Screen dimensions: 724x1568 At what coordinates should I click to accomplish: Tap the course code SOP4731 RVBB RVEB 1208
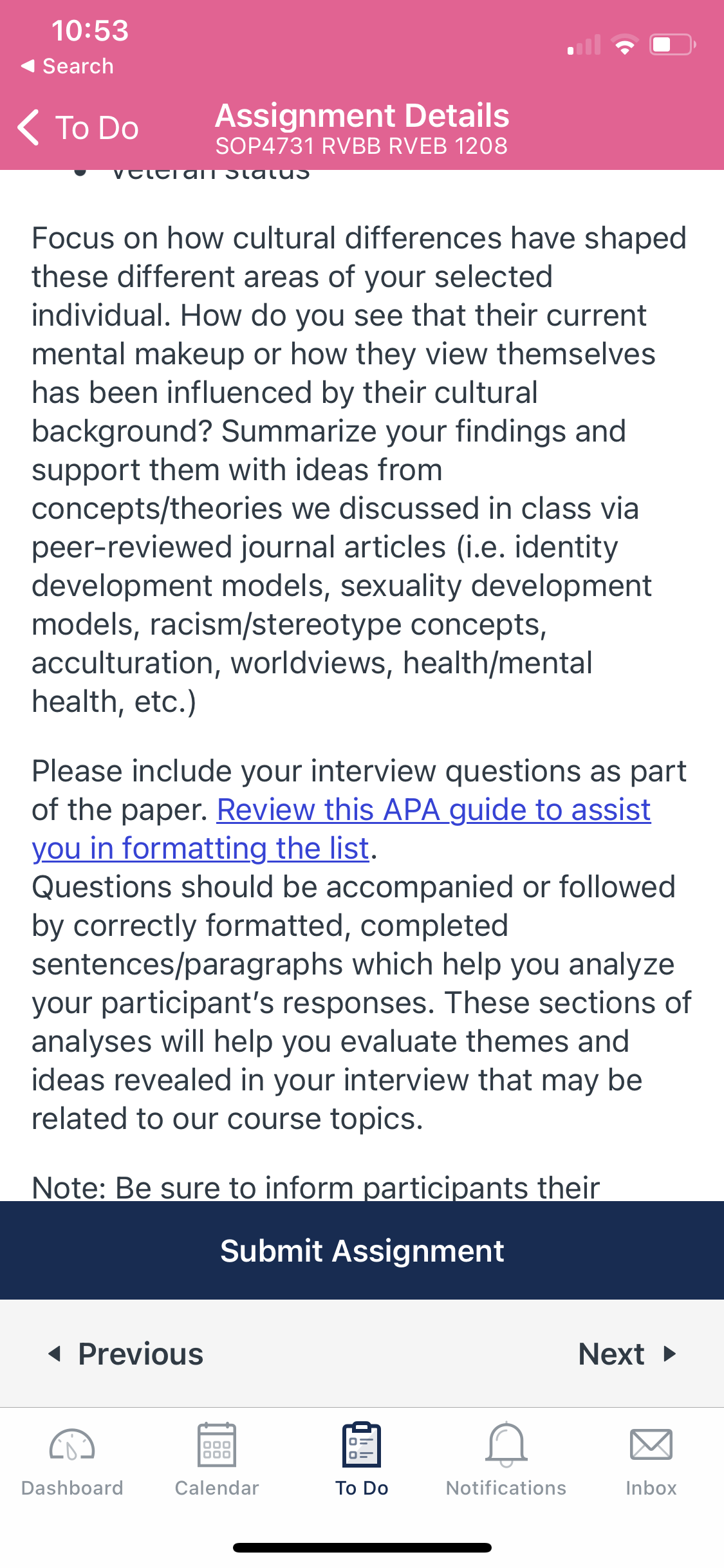(x=362, y=146)
